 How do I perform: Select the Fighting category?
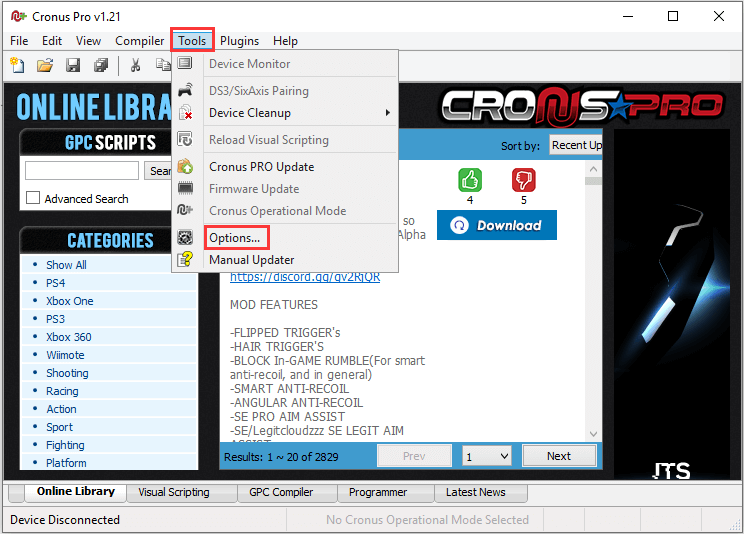(65, 445)
